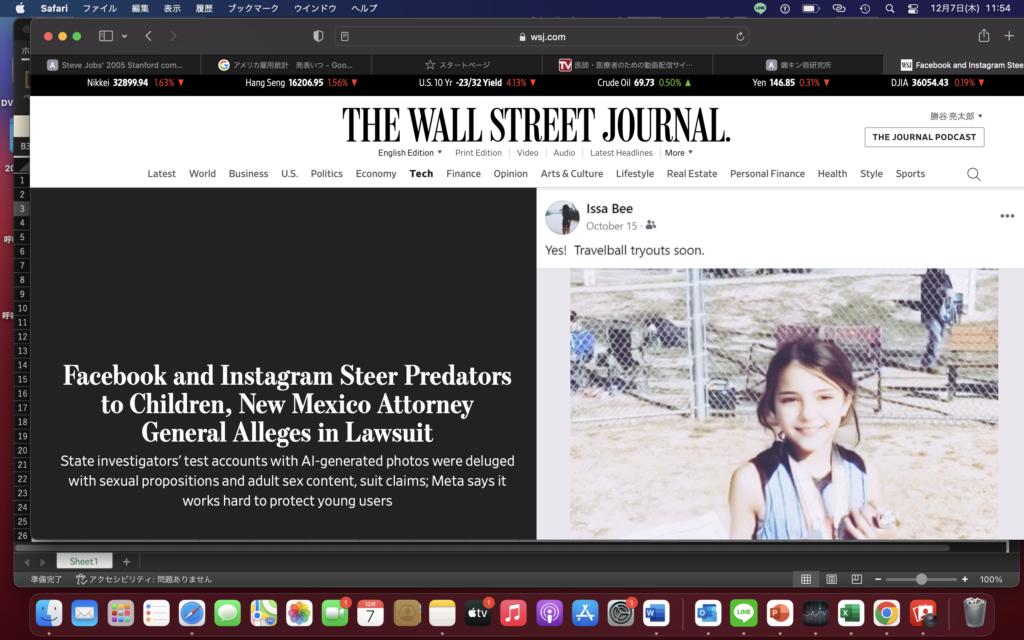Screen dimensions: 1024x640
Task: Expand the More dropdown in WSJ header
Action: pos(678,153)
